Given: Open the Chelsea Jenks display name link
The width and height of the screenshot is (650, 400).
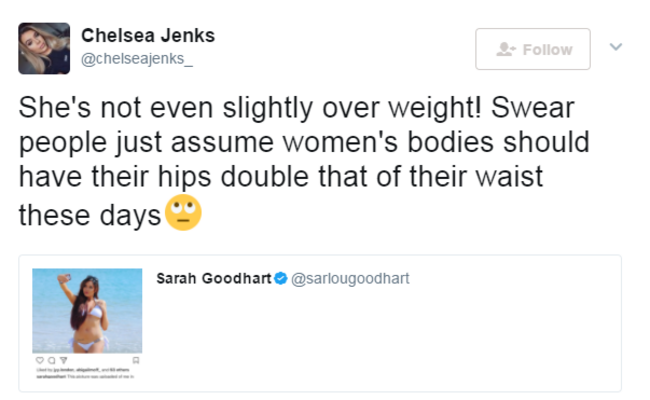Looking at the screenshot, I should (x=147, y=36).
